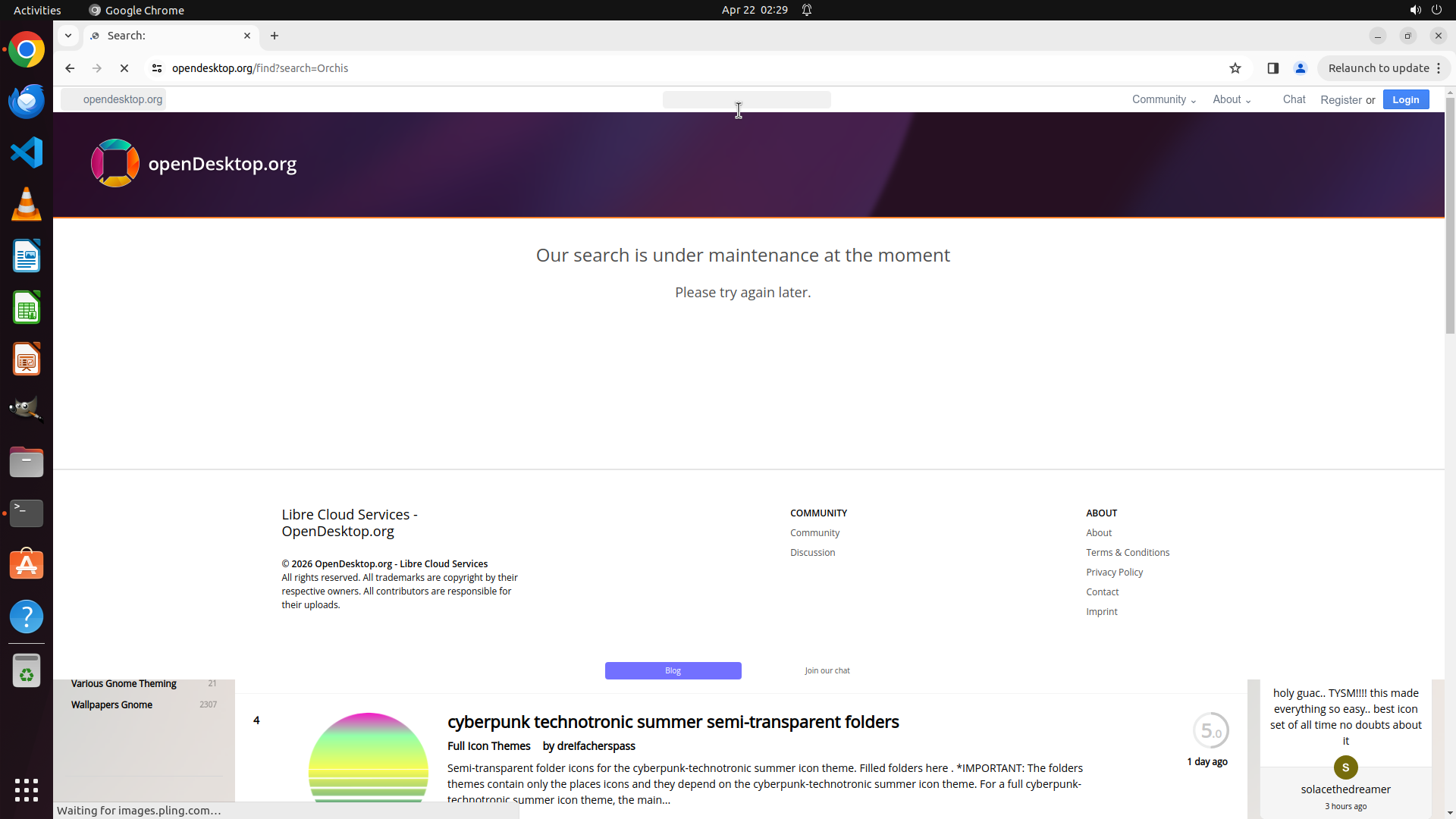The height and width of the screenshot is (819, 1456).
Task: Click the cyberpunk technotronic icon thumbnail
Action: pos(369,758)
